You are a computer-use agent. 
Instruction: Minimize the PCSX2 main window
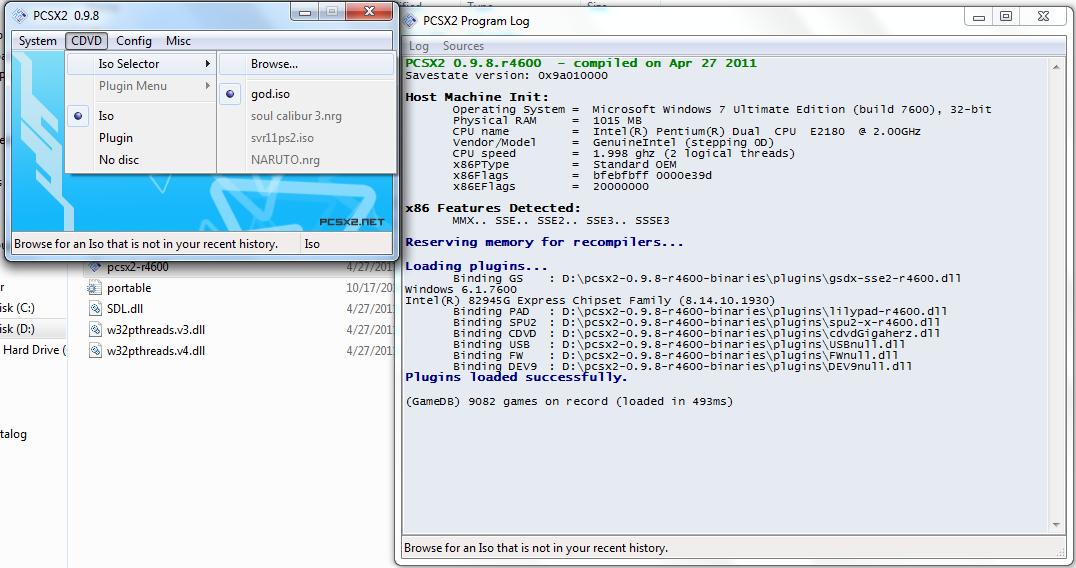point(305,12)
